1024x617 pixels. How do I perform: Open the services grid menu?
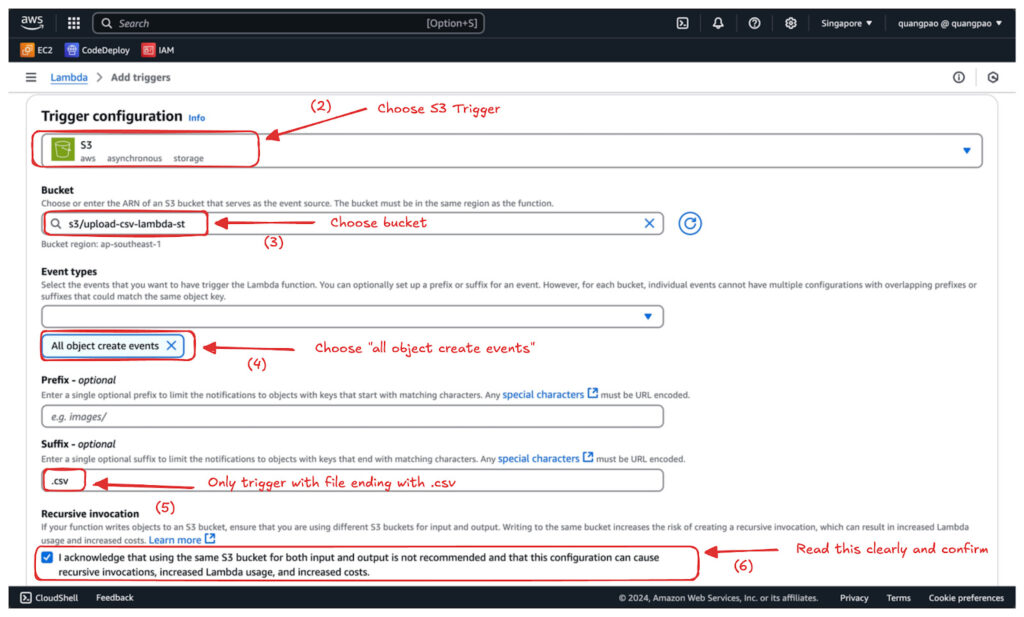click(x=74, y=24)
